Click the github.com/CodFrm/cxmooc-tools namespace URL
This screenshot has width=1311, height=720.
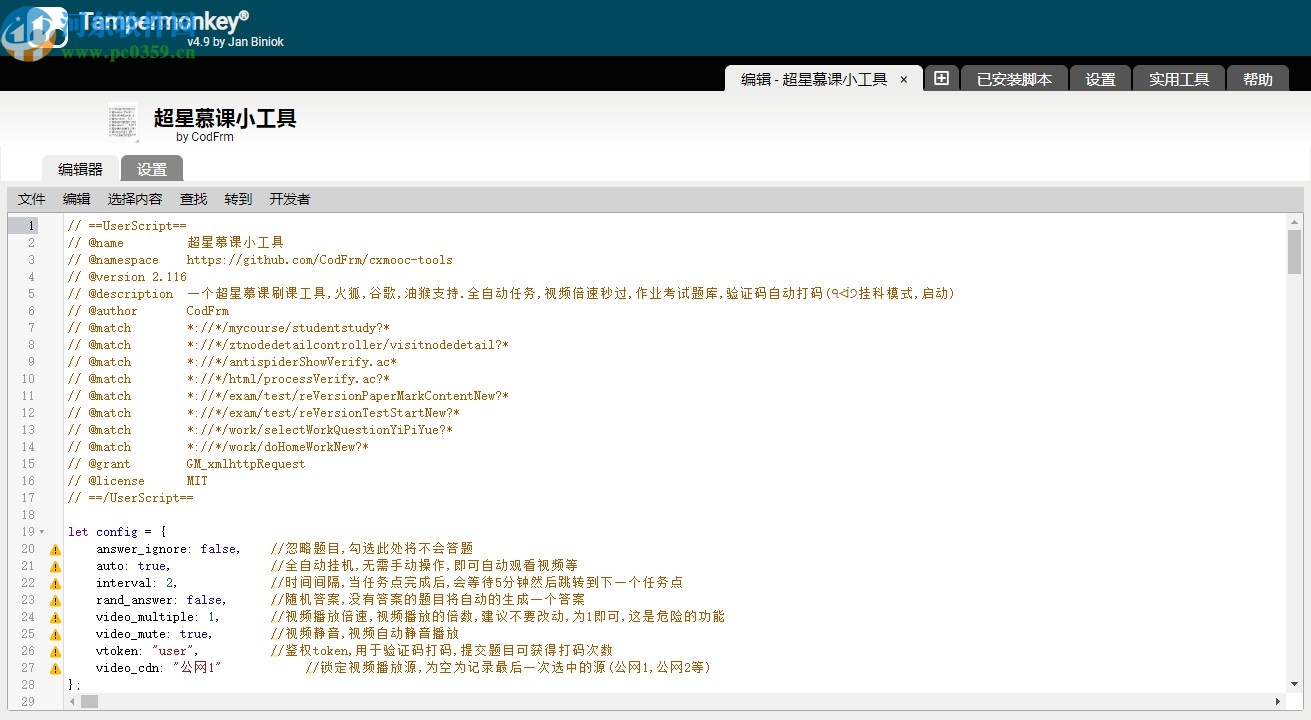320,260
